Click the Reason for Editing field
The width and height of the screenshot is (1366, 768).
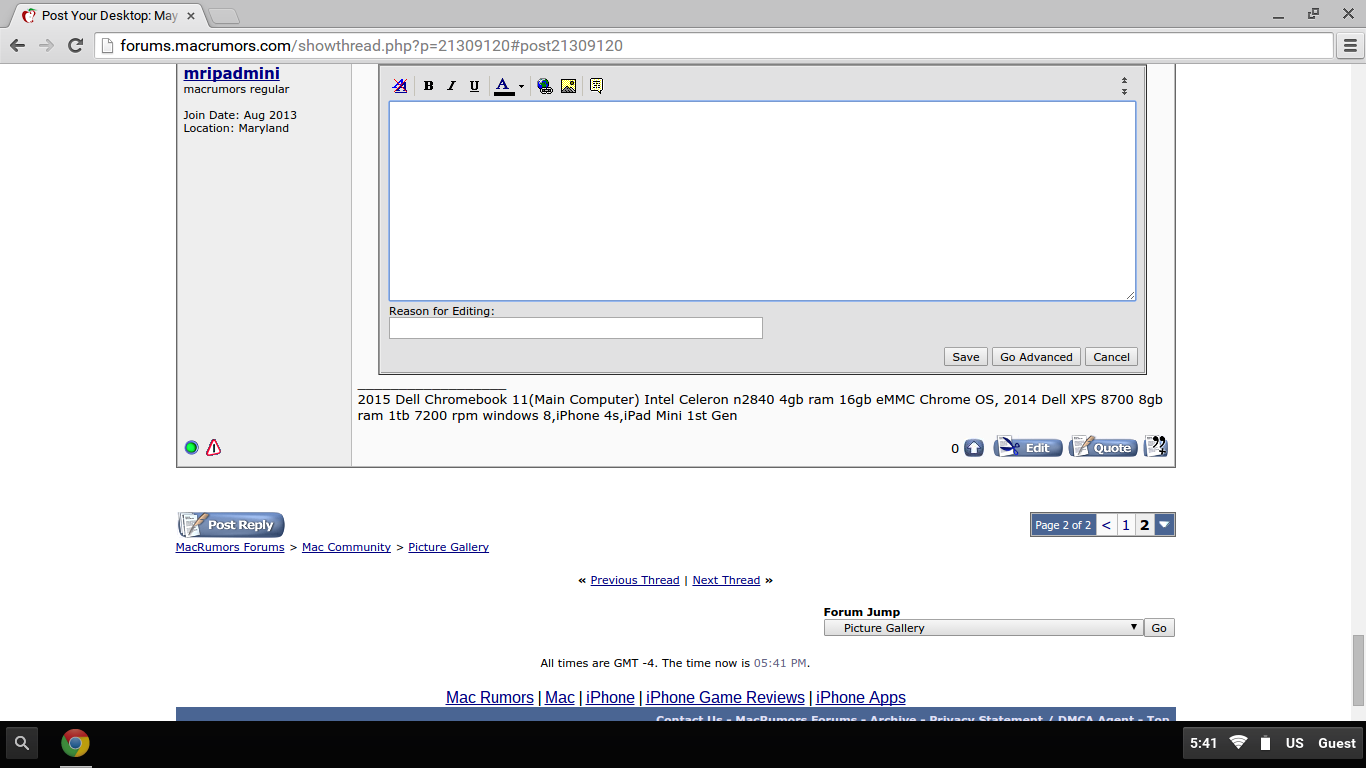pyautogui.click(x=576, y=328)
